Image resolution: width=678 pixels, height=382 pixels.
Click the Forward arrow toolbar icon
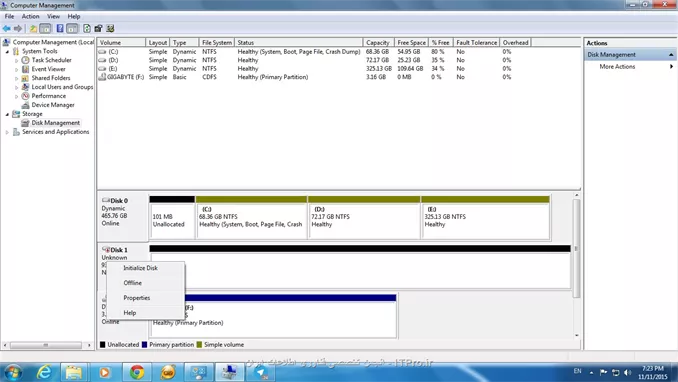(18, 29)
